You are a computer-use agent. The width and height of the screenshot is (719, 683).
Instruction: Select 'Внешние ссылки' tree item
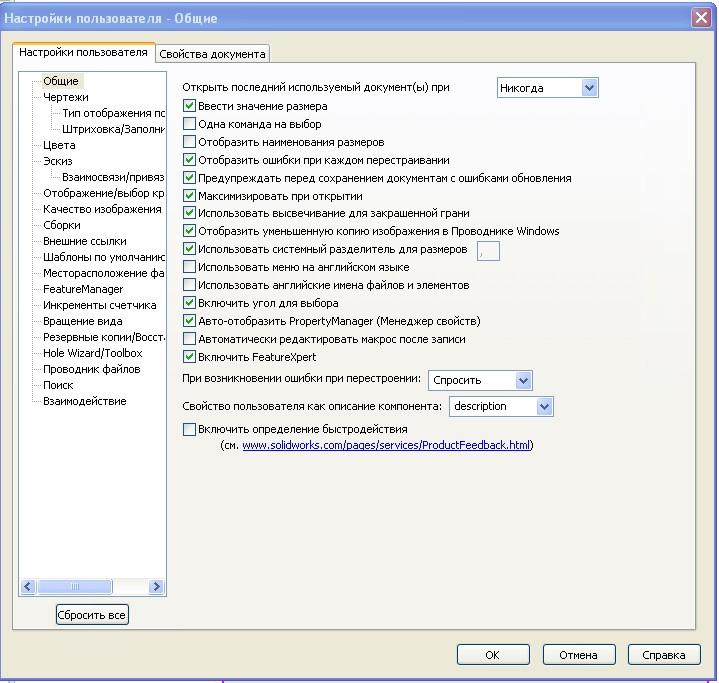(85, 241)
